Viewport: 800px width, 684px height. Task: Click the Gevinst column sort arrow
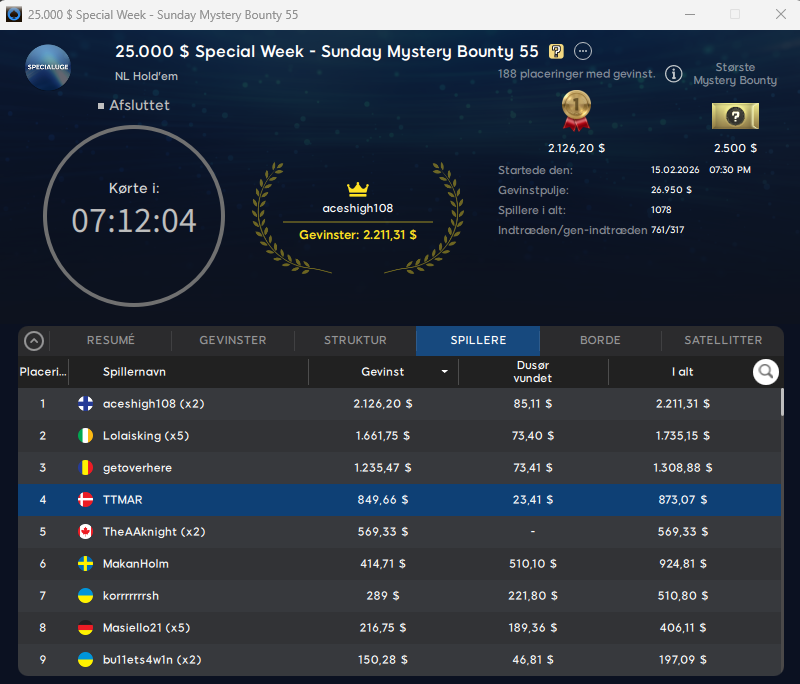pos(444,372)
